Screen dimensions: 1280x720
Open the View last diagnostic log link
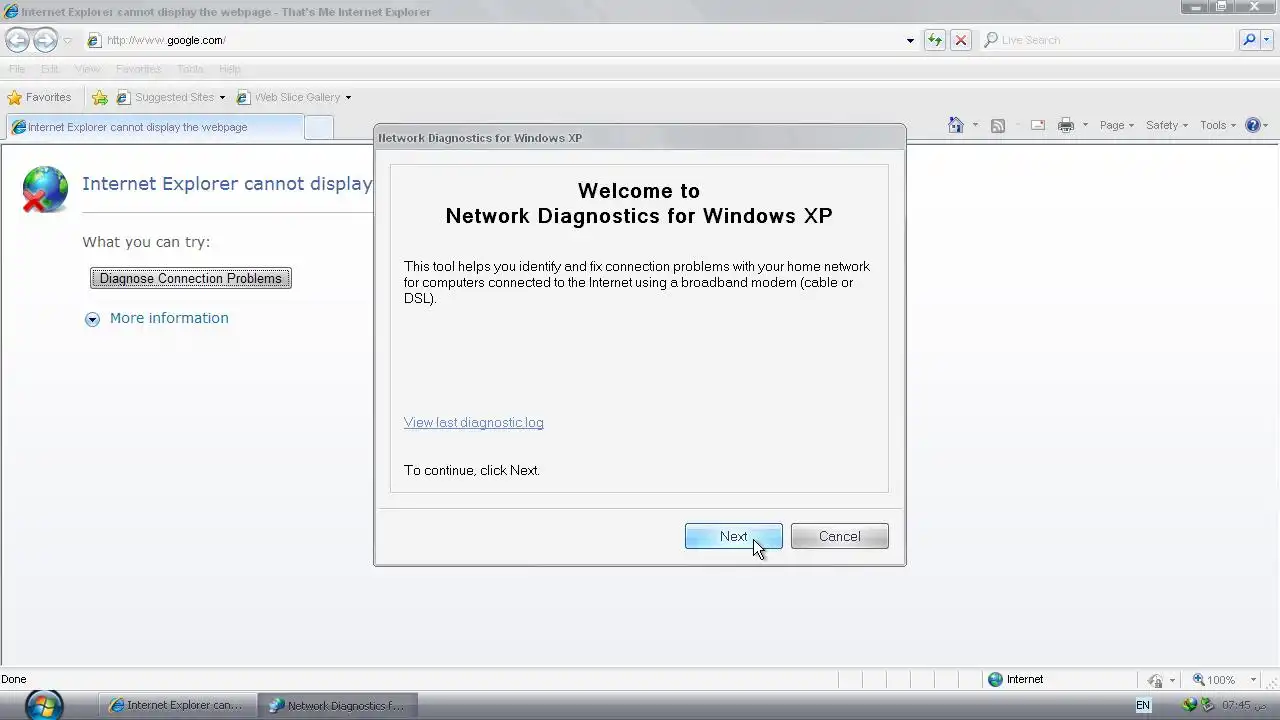[x=473, y=422]
